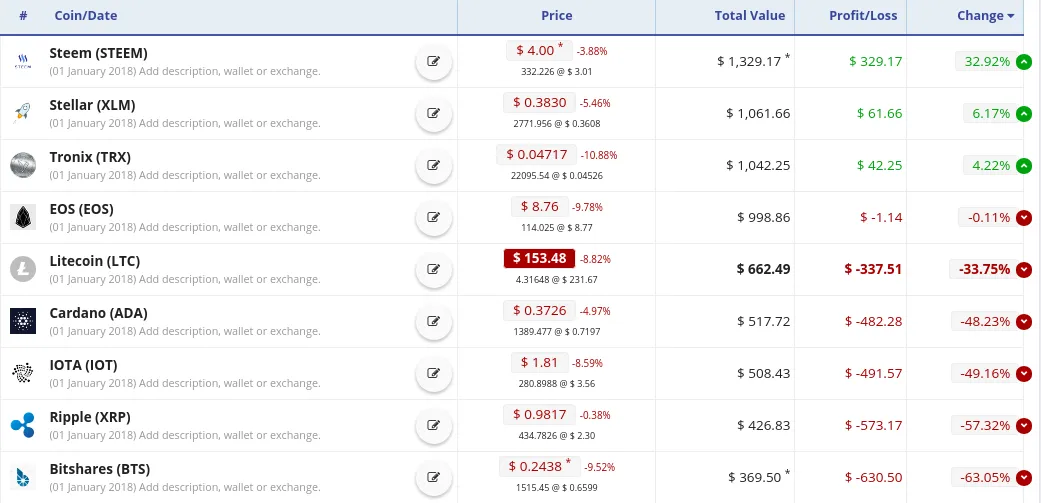The height and width of the screenshot is (503, 1041).
Task: Click the EOS coin logo
Action: [x=23, y=217]
